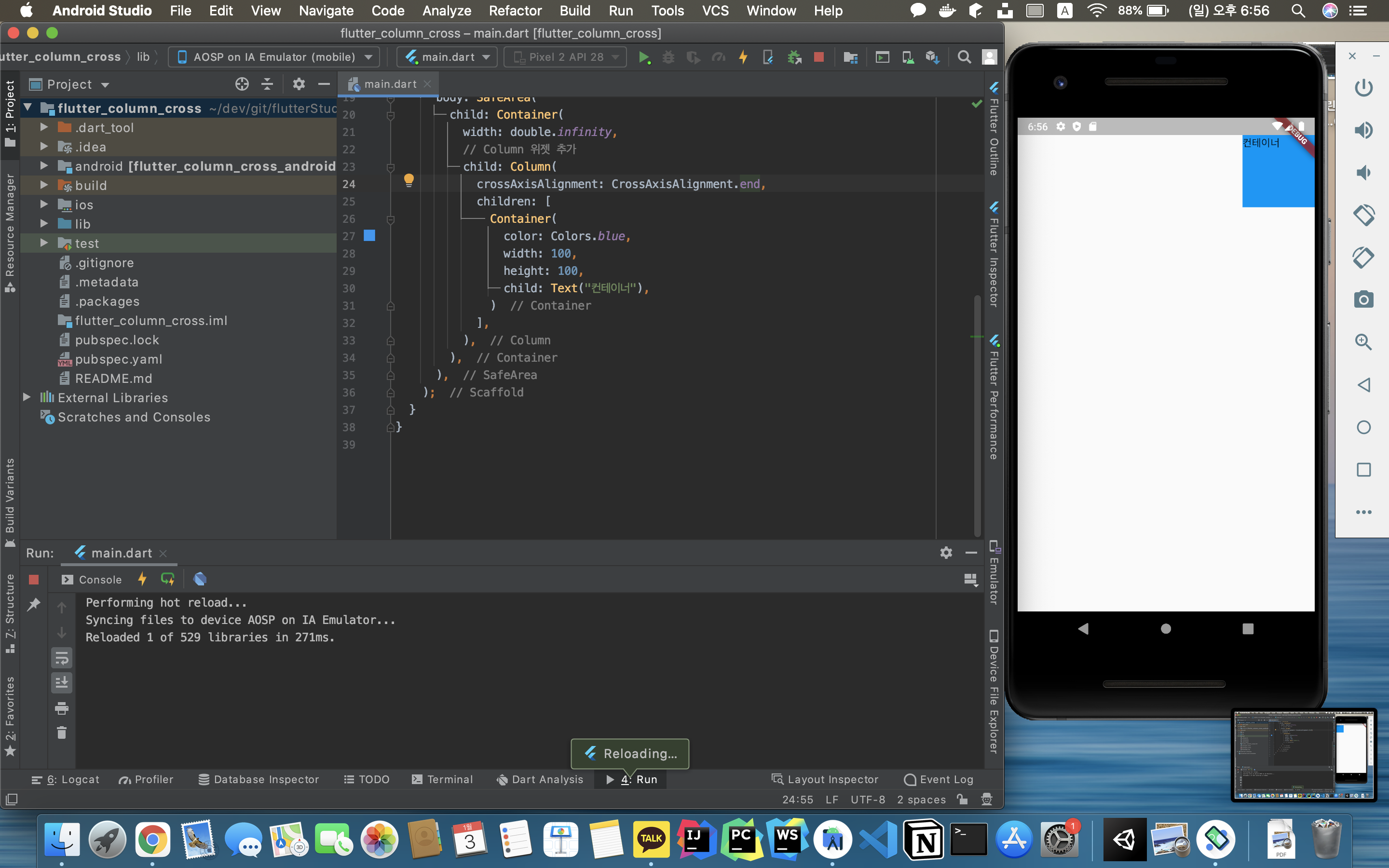This screenshot has height=868, width=1389.
Task: Expand the lib folder in project tree
Action: coord(44,224)
